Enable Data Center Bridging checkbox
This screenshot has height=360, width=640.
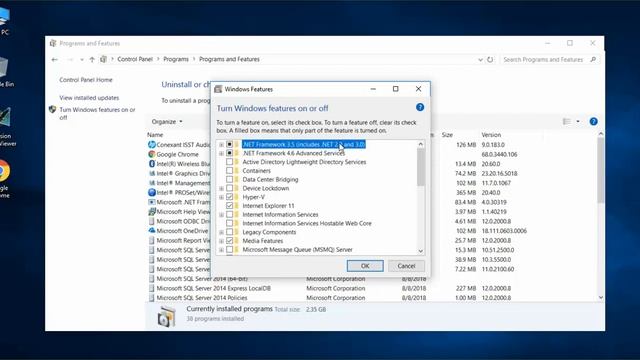229,180
